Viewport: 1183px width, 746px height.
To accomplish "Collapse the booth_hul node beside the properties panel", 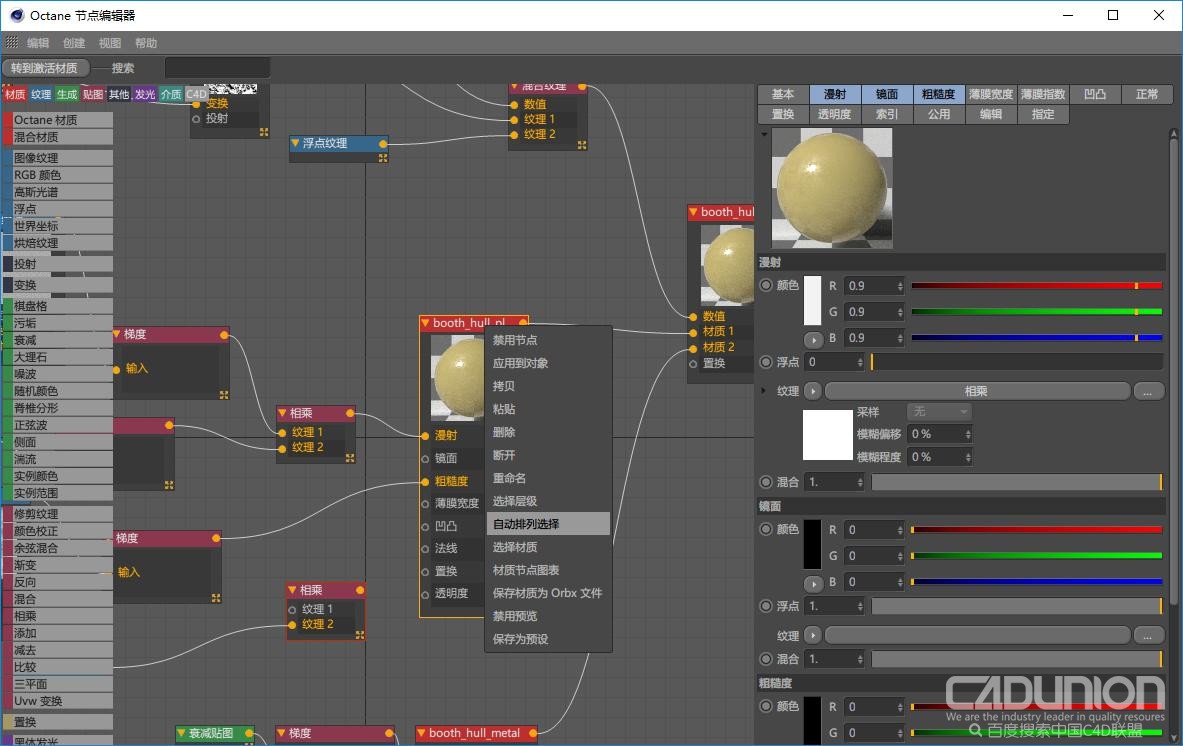I will tap(693, 212).
